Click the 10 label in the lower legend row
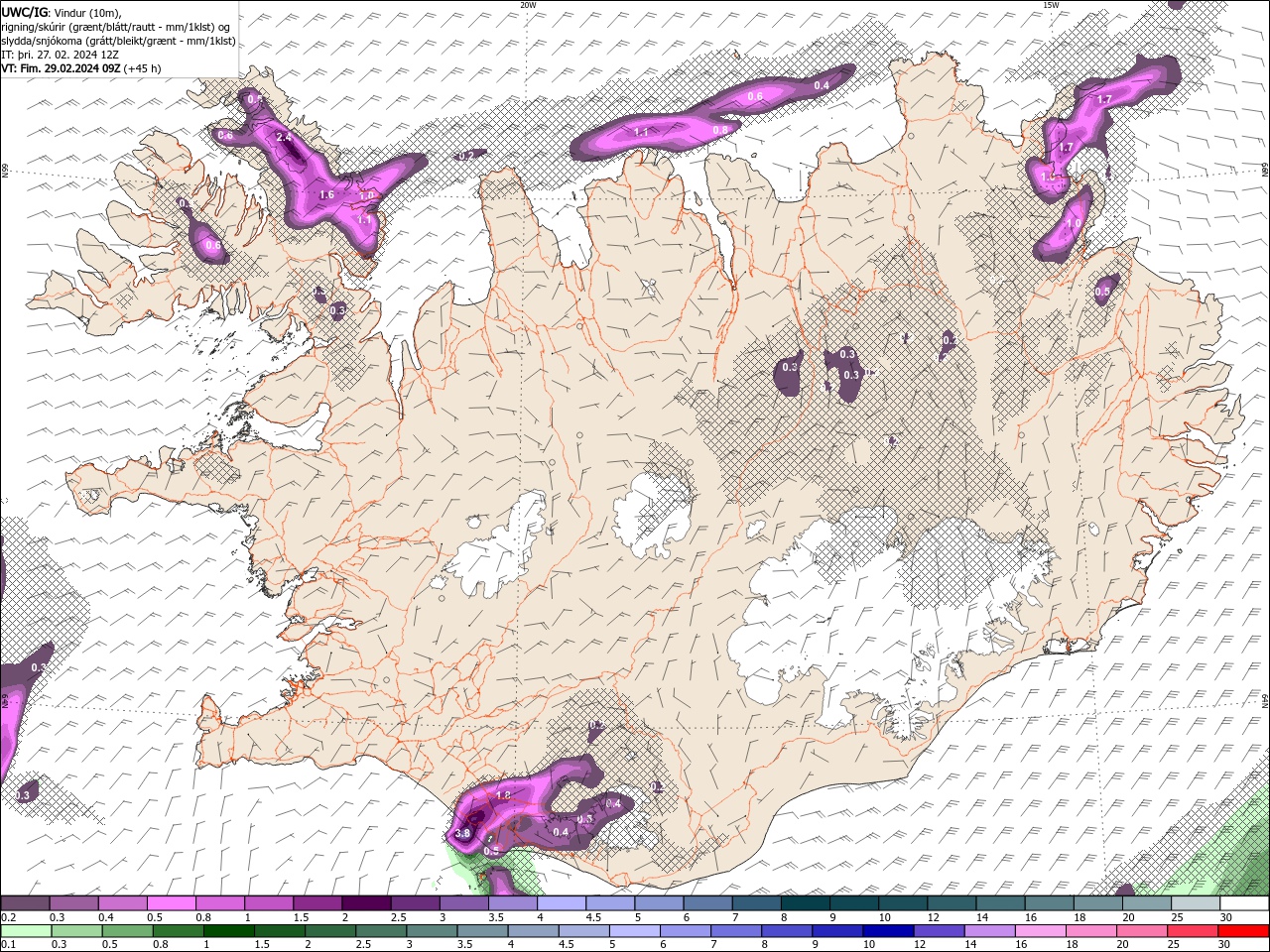 [869, 944]
